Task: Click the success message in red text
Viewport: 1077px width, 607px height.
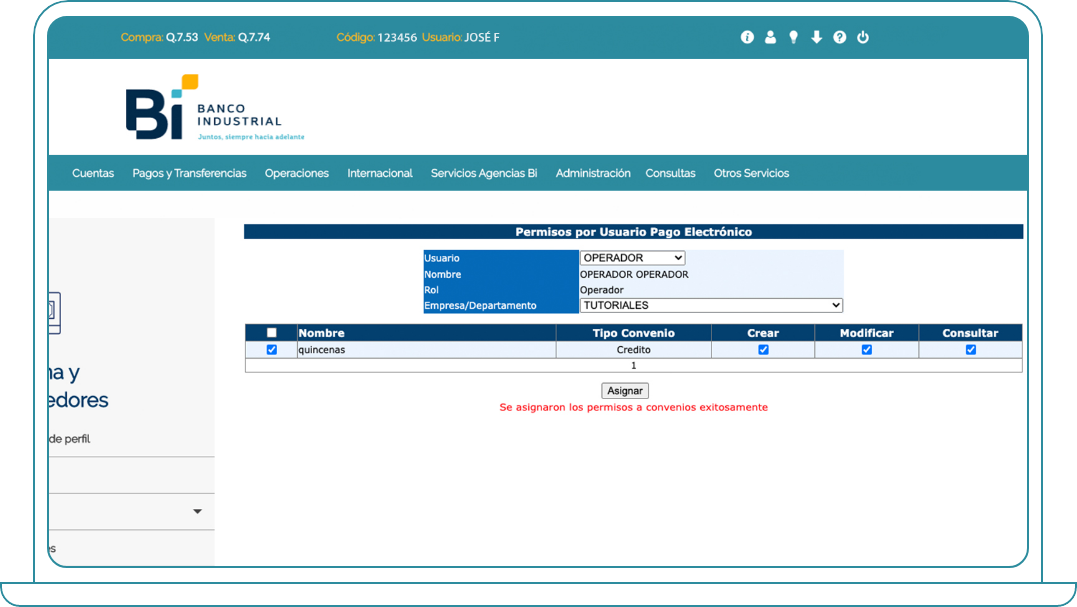Action: [633, 407]
